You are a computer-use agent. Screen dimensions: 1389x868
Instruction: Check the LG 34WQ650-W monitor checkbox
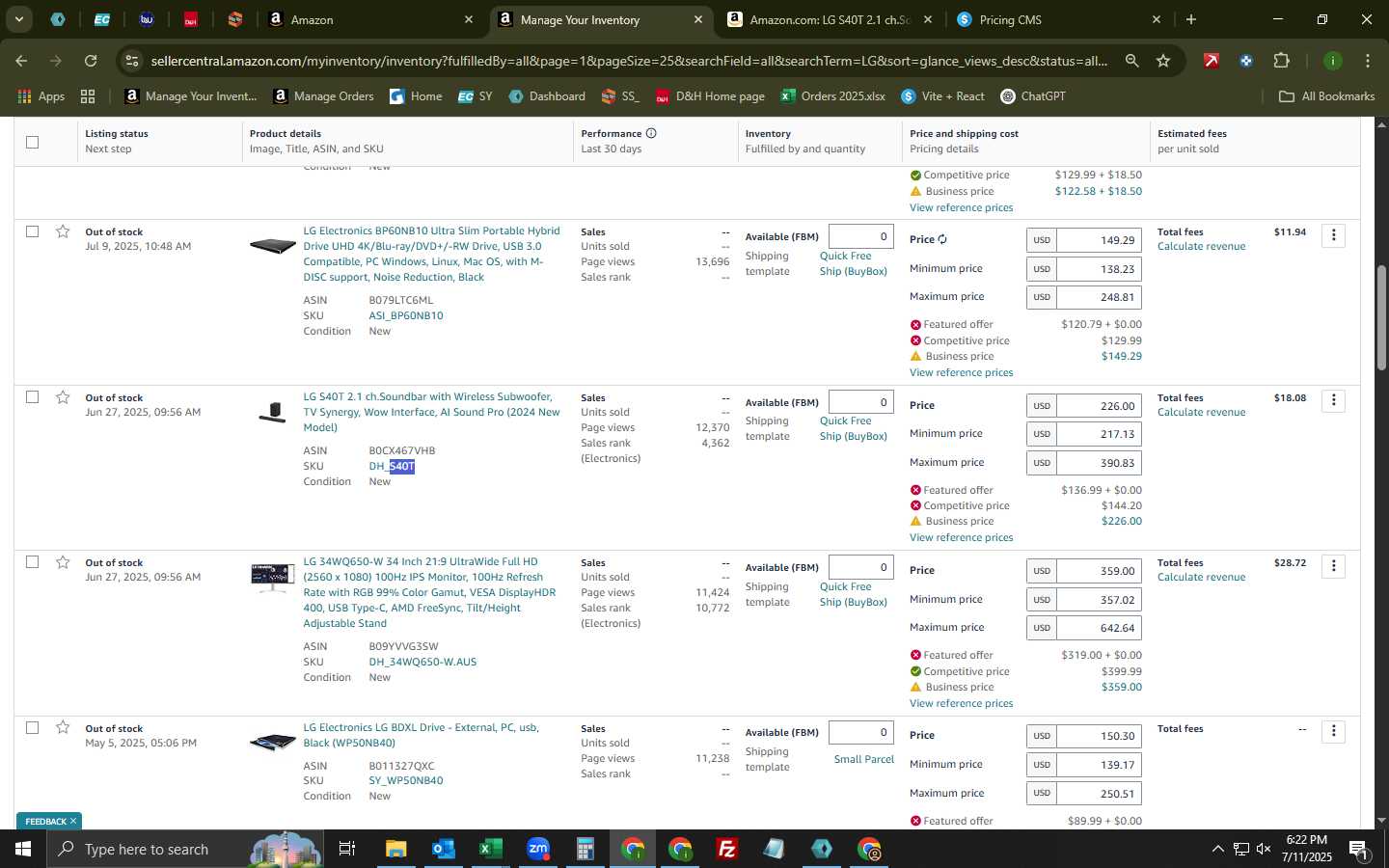(x=32, y=561)
